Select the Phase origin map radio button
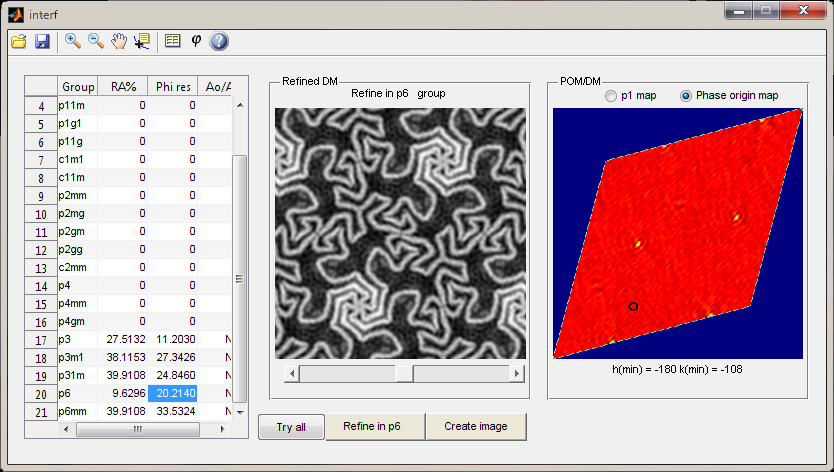The image size is (834, 472). pos(686,96)
